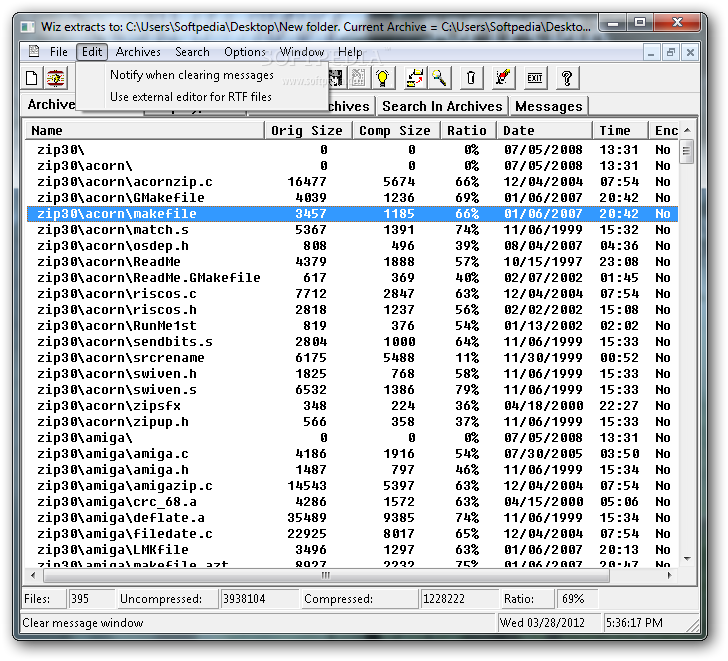Open the Help menu
The height and width of the screenshot is (661, 728).
pyautogui.click(x=350, y=52)
